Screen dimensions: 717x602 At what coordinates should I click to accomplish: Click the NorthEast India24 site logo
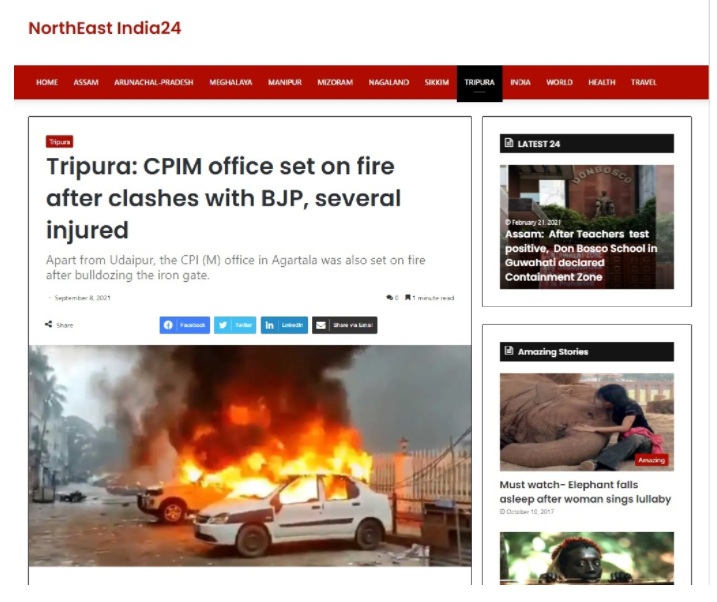point(105,28)
